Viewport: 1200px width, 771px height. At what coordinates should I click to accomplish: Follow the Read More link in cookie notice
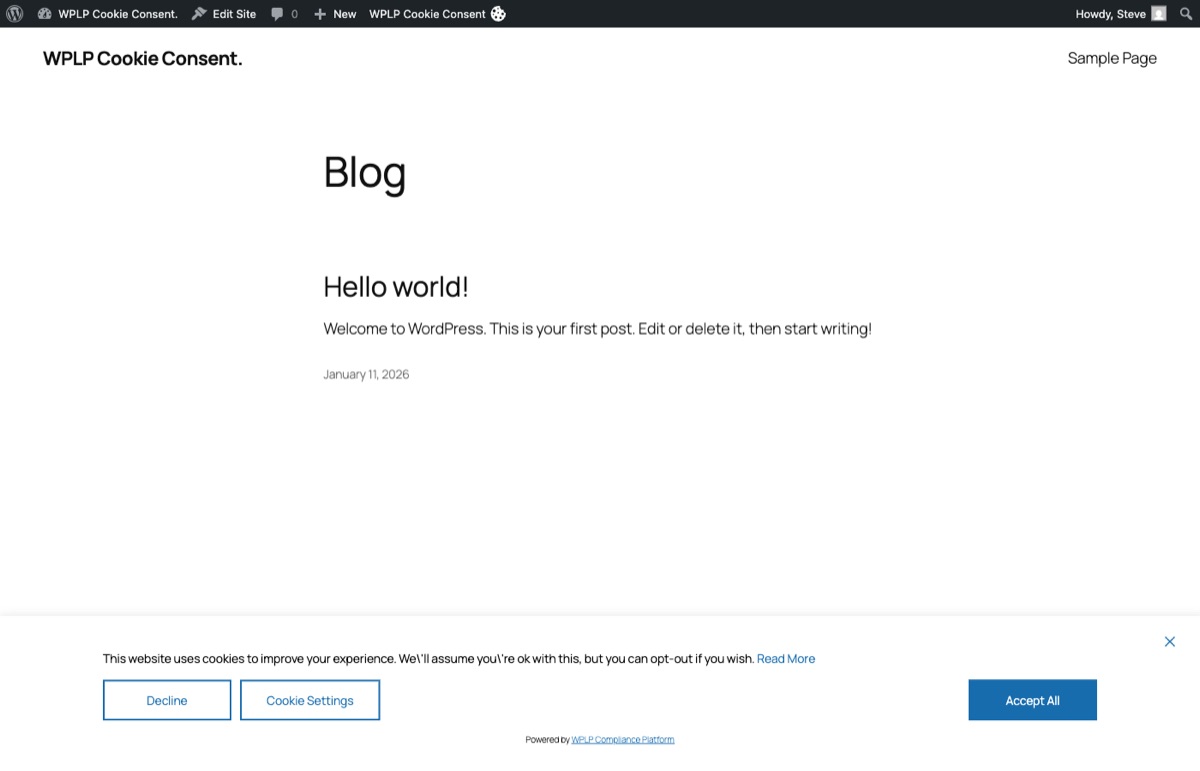pyautogui.click(x=786, y=659)
